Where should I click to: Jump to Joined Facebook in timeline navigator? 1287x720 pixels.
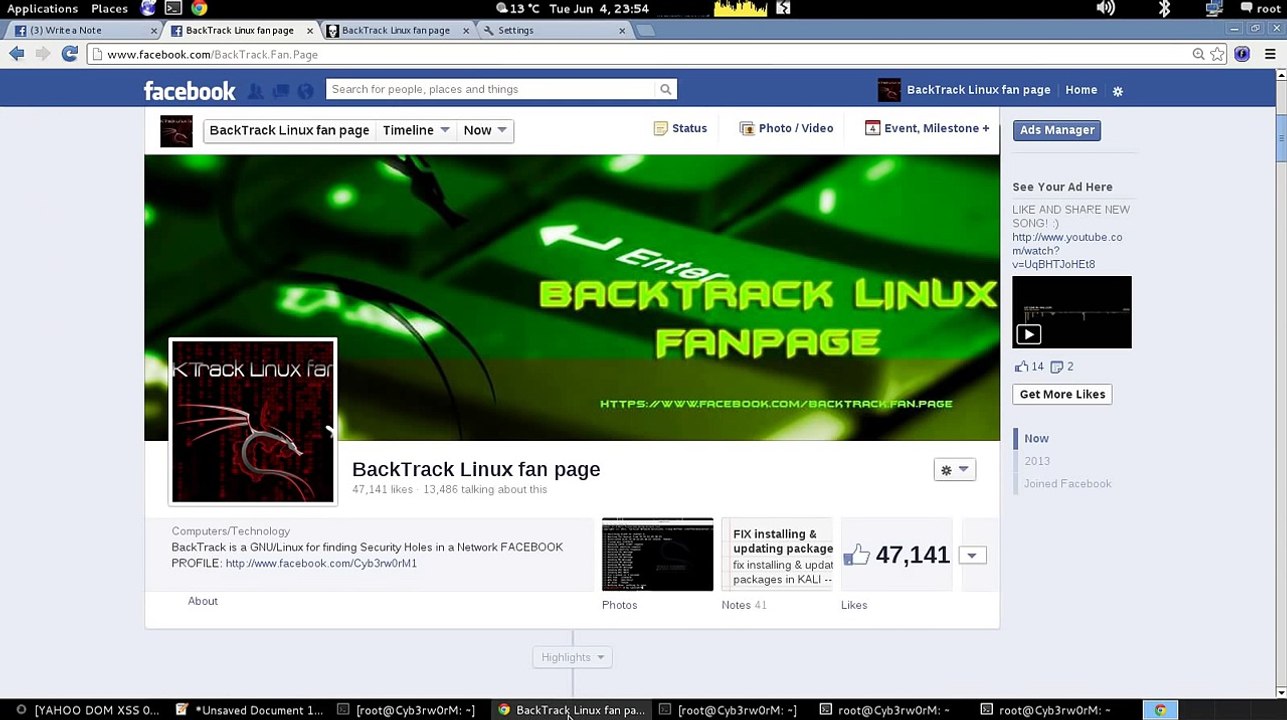pyautogui.click(x=1067, y=484)
